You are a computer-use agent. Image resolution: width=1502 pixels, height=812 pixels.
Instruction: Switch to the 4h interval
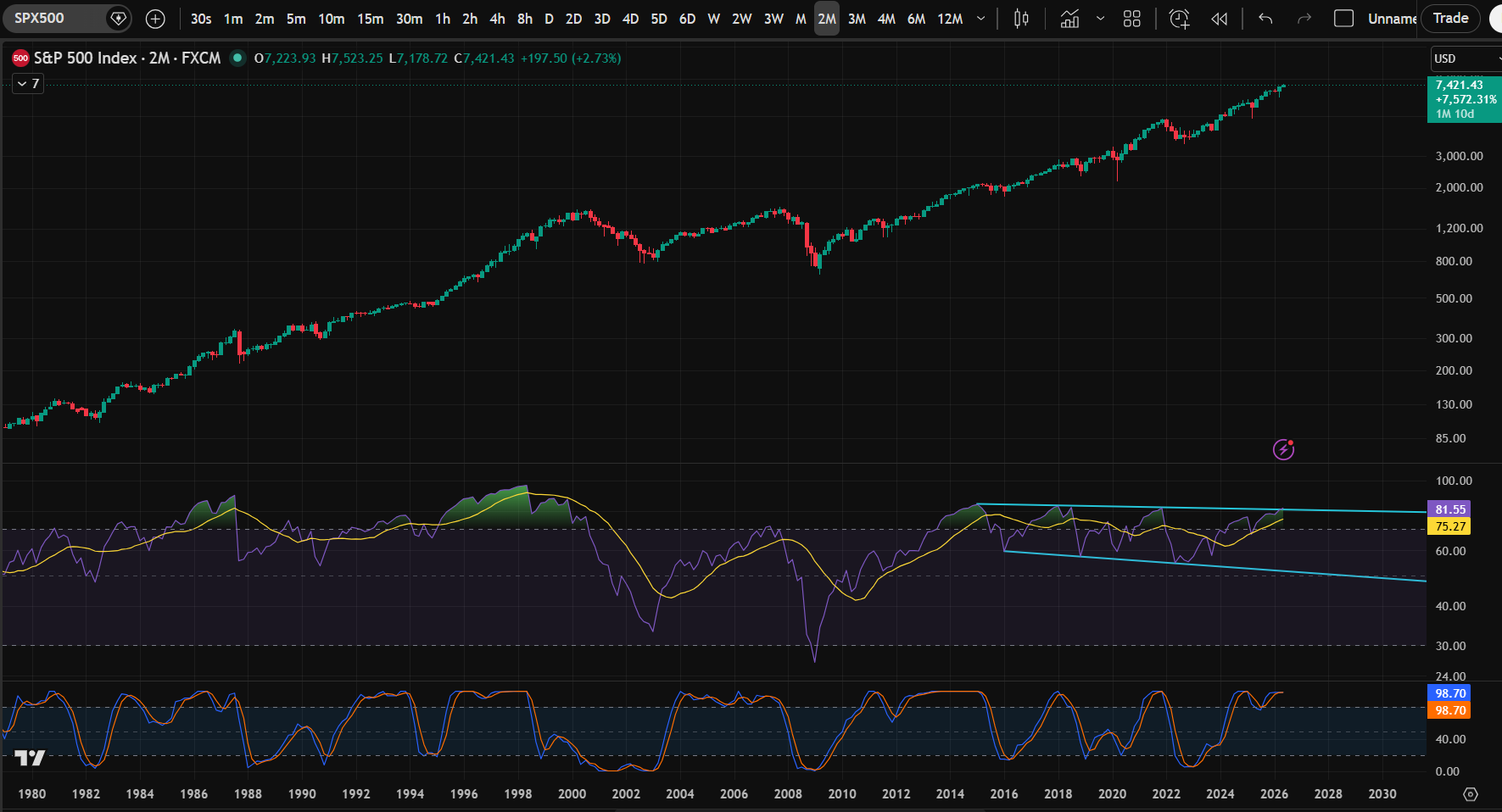click(x=497, y=19)
